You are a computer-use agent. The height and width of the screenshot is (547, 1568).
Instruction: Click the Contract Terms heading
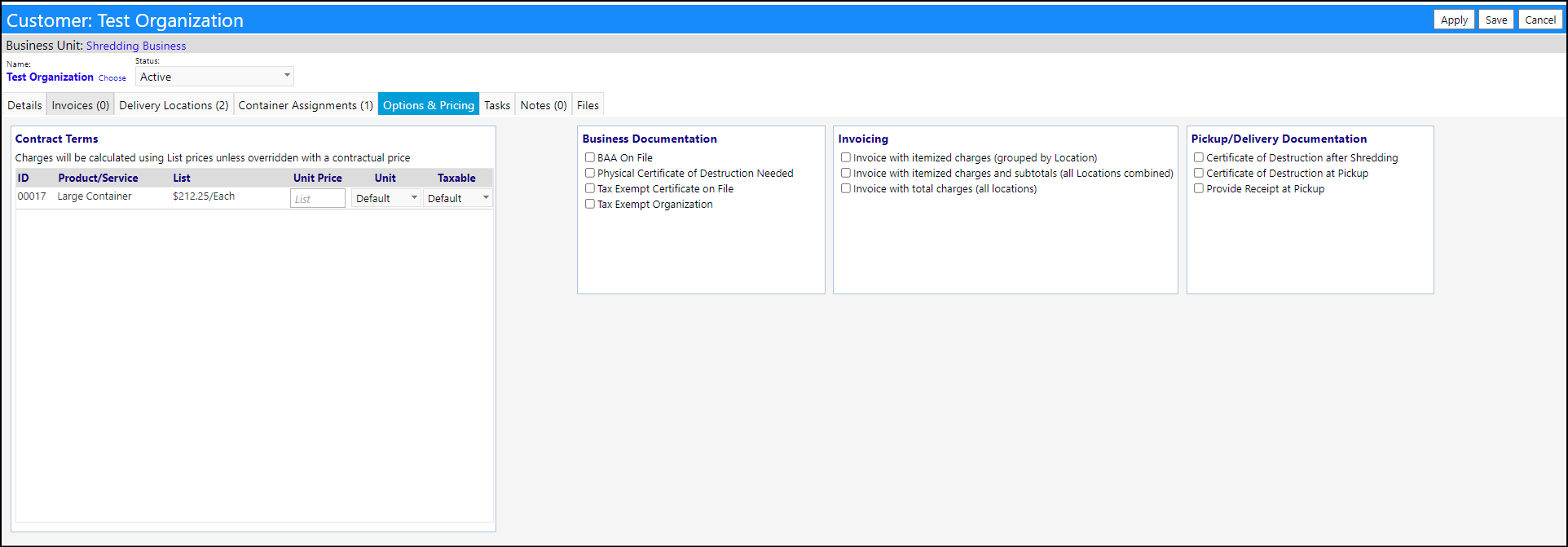[56, 139]
